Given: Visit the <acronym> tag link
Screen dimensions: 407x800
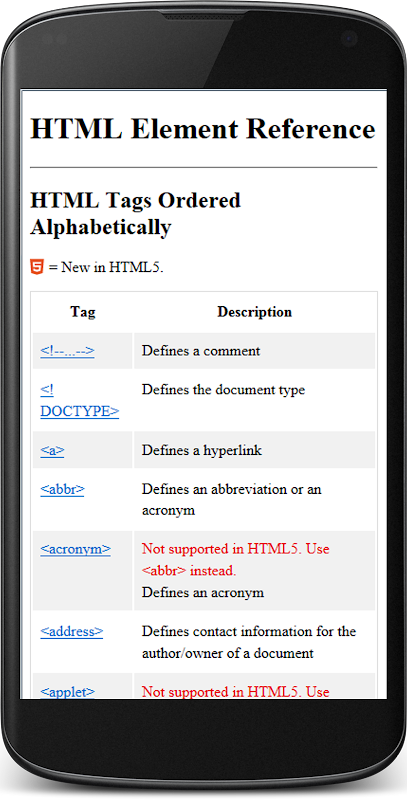Looking at the screenshot, I should 75,549.
